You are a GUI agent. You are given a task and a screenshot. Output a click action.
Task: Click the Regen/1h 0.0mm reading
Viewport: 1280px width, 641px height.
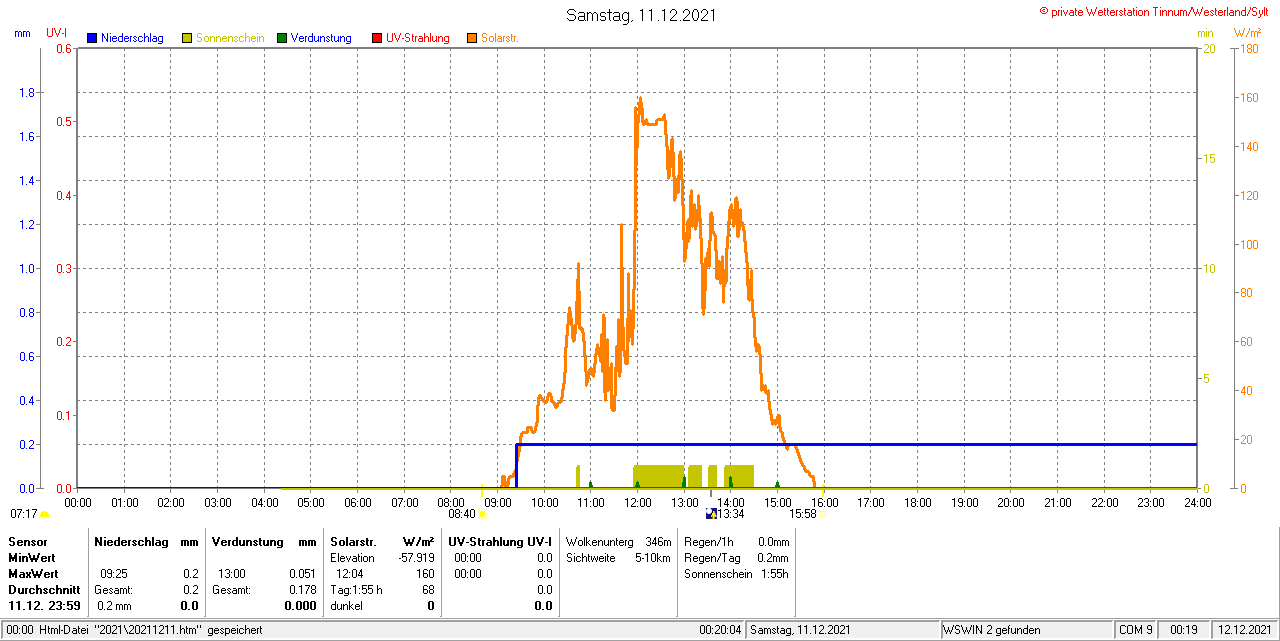coord(737,541)
